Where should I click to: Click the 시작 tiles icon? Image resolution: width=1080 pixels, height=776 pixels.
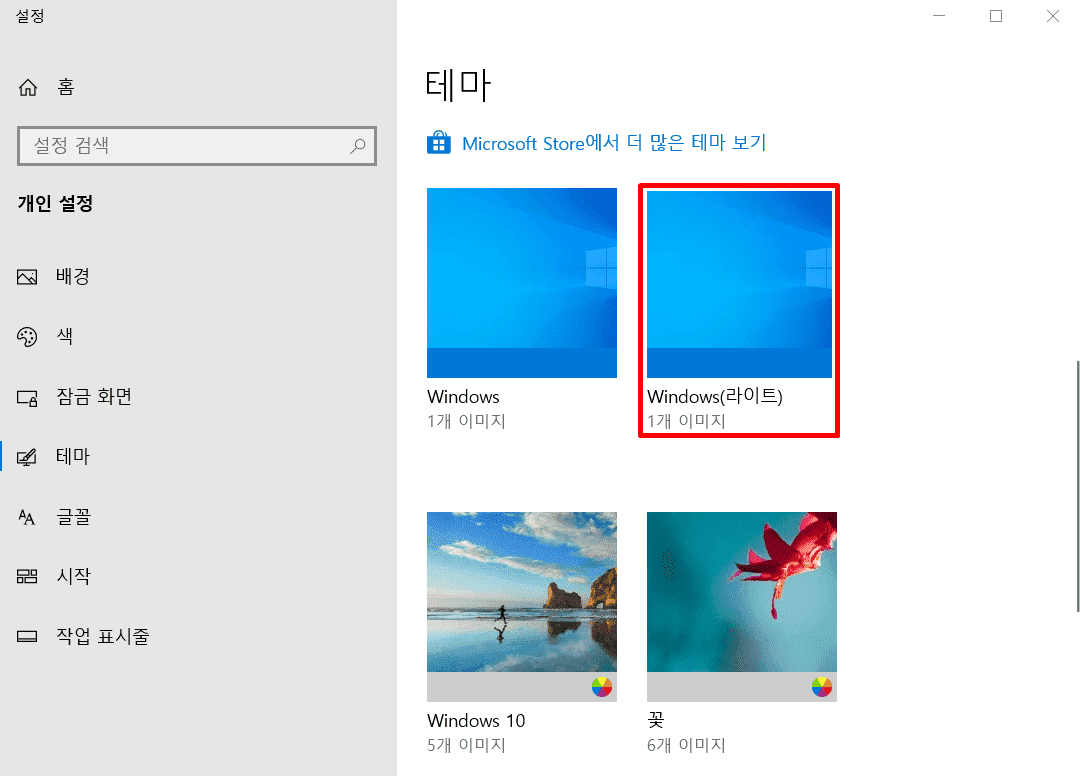click(27, 576)
